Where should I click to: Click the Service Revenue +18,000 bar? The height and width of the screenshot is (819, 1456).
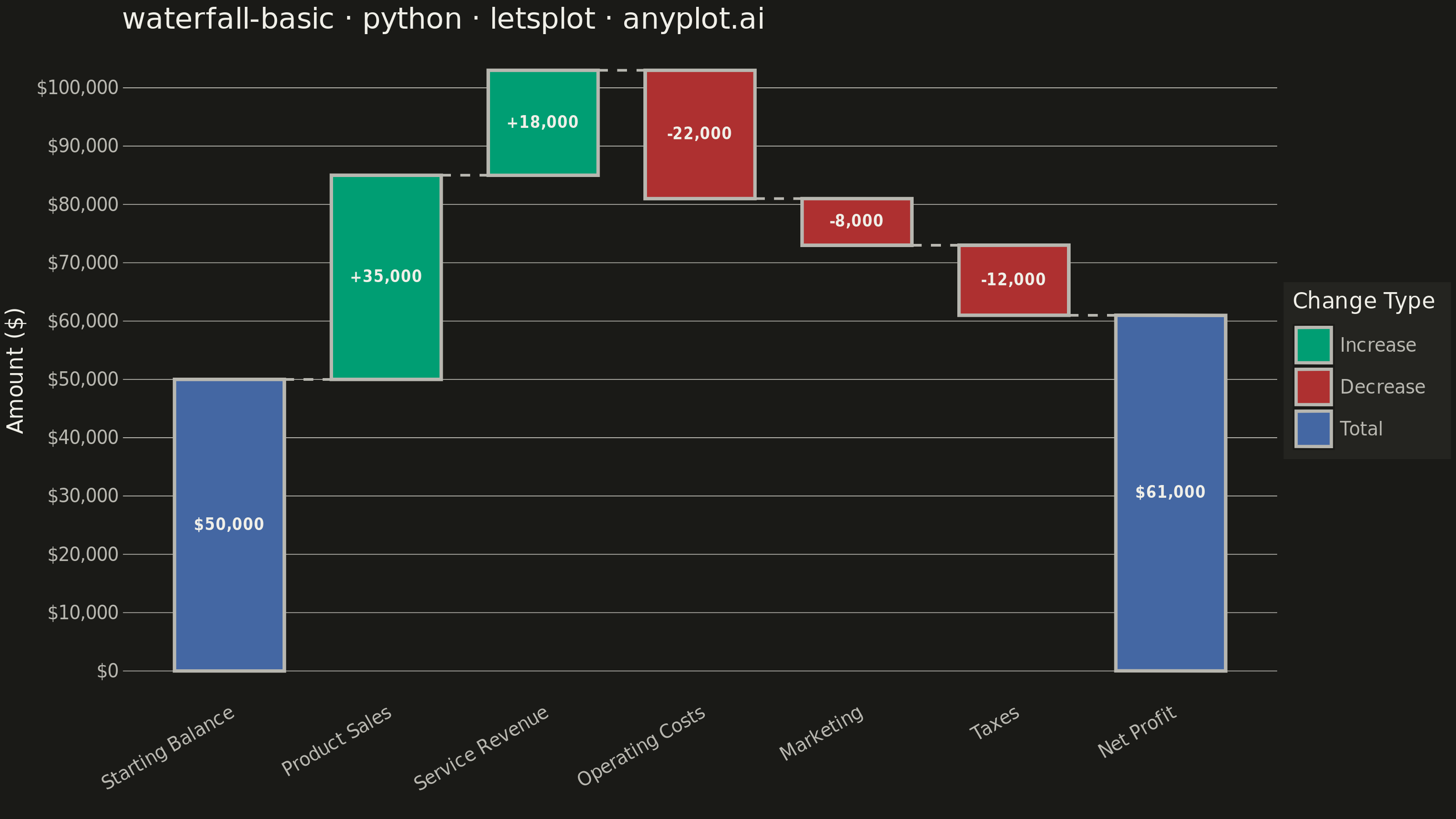(x=543, y=123)
